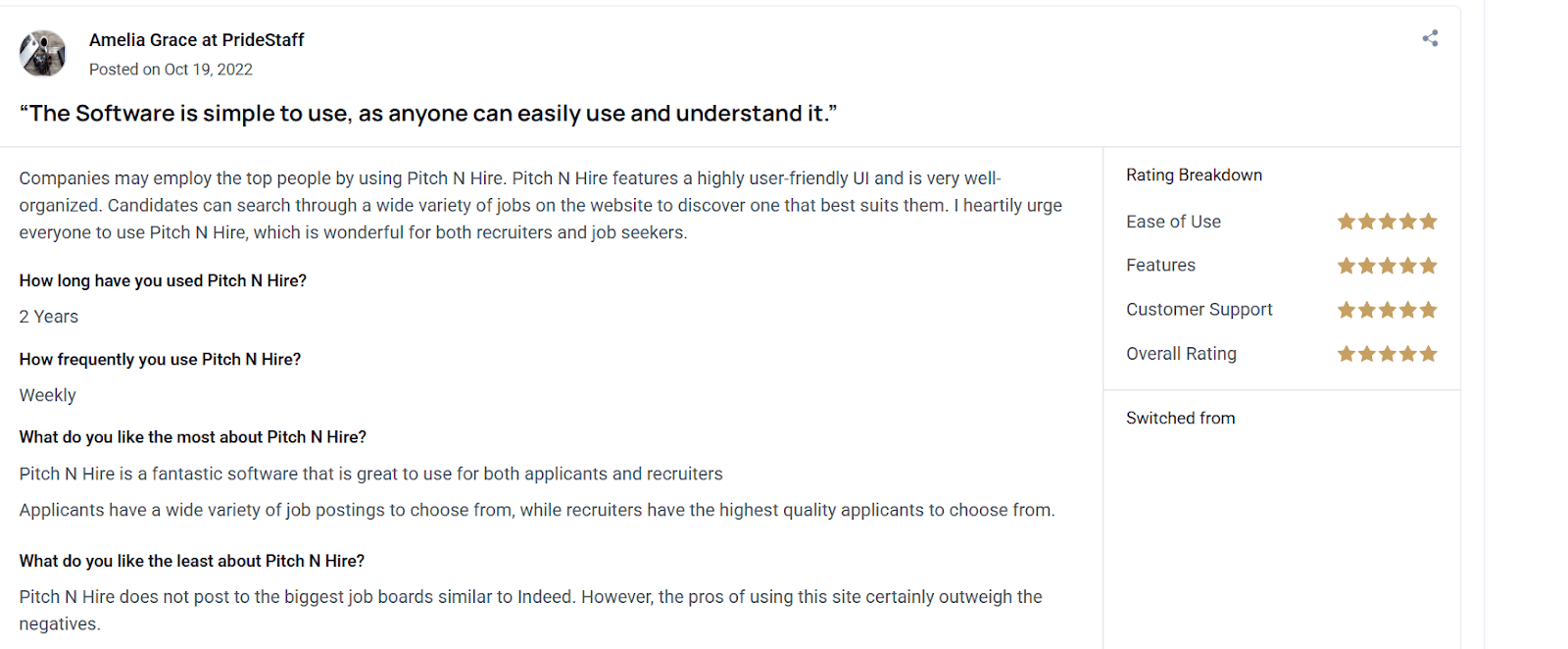Screen dimensions: 1568x649
Task: Click the first star of Overall Rating
Action: [1347, 354]
